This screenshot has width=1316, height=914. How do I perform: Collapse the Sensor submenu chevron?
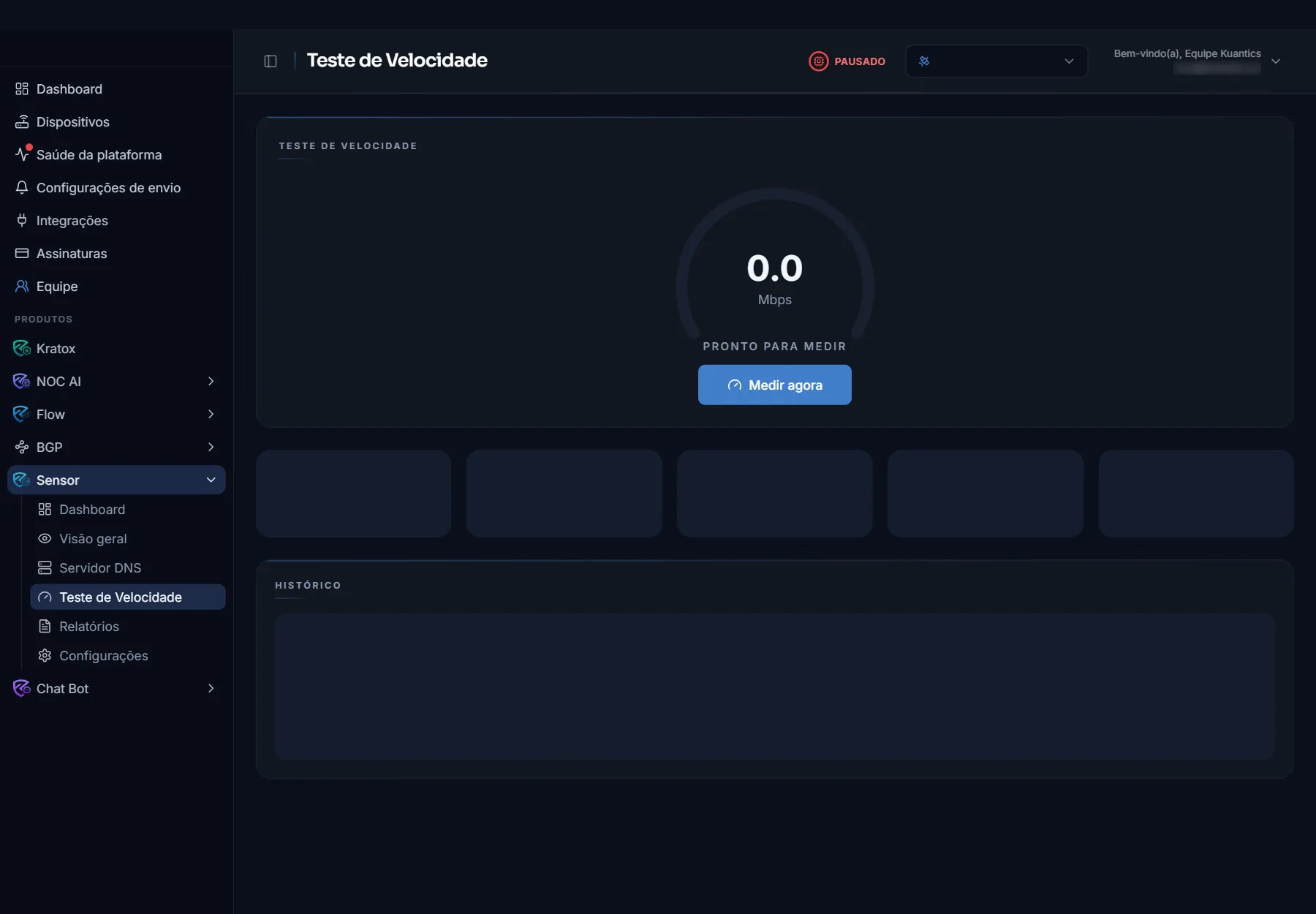point(211,480)
